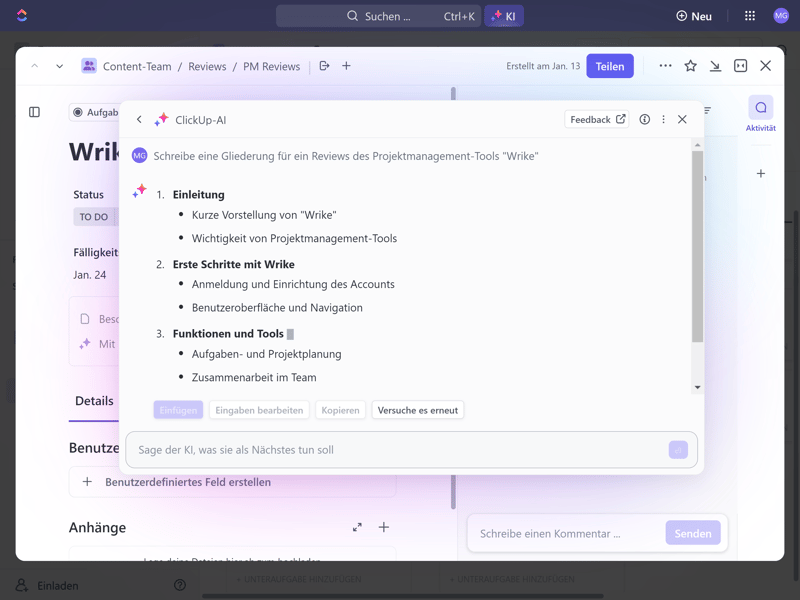
Task: Click the move task icon
Action: 324,66
